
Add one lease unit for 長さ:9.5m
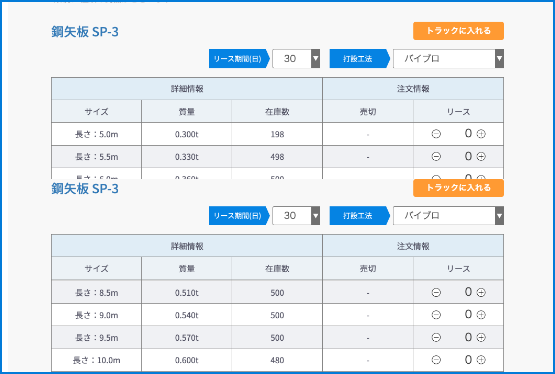click(x=481, y=337)
